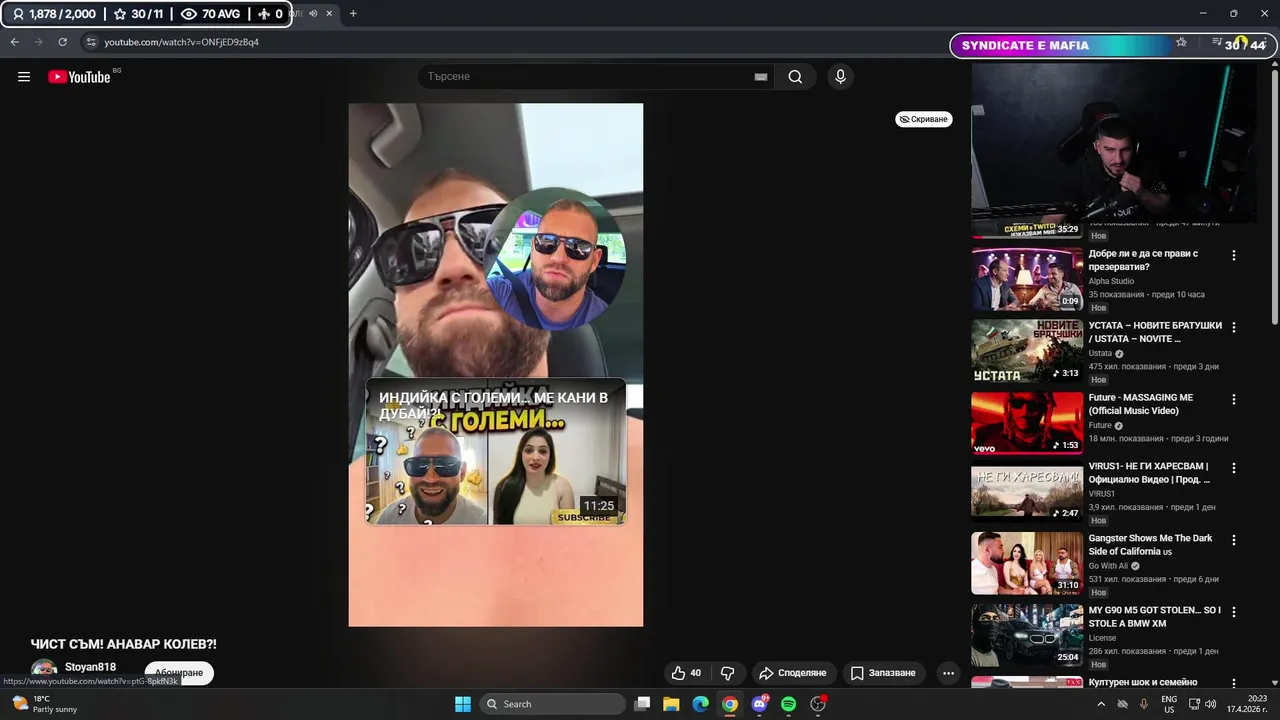The height and width of the screenshot is (720, 1280).
Task: Click the Windows taskbar Search box
Action: (552, 704)
